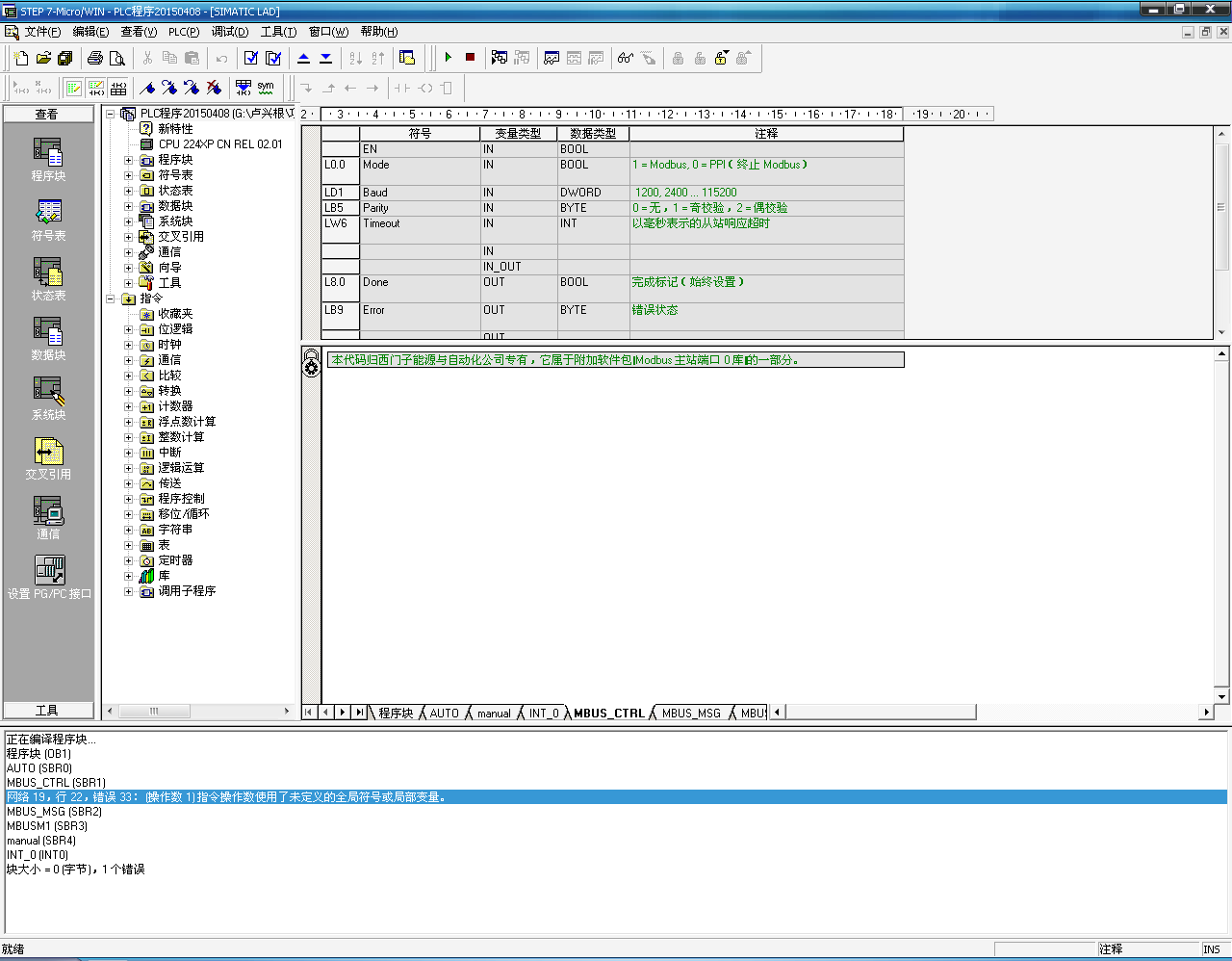Screen dimensions: 1232x961
Task: Open the 调试(D) menu
Action: (230, 32)
